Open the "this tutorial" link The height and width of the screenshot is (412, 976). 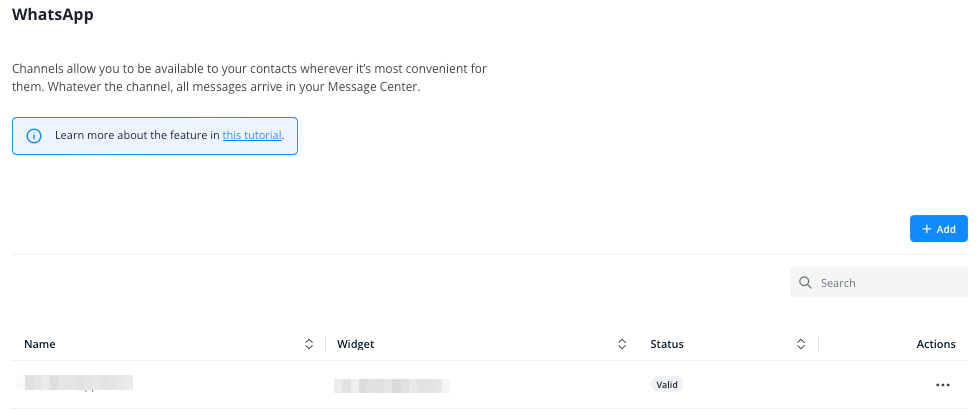tap(252, 135)
